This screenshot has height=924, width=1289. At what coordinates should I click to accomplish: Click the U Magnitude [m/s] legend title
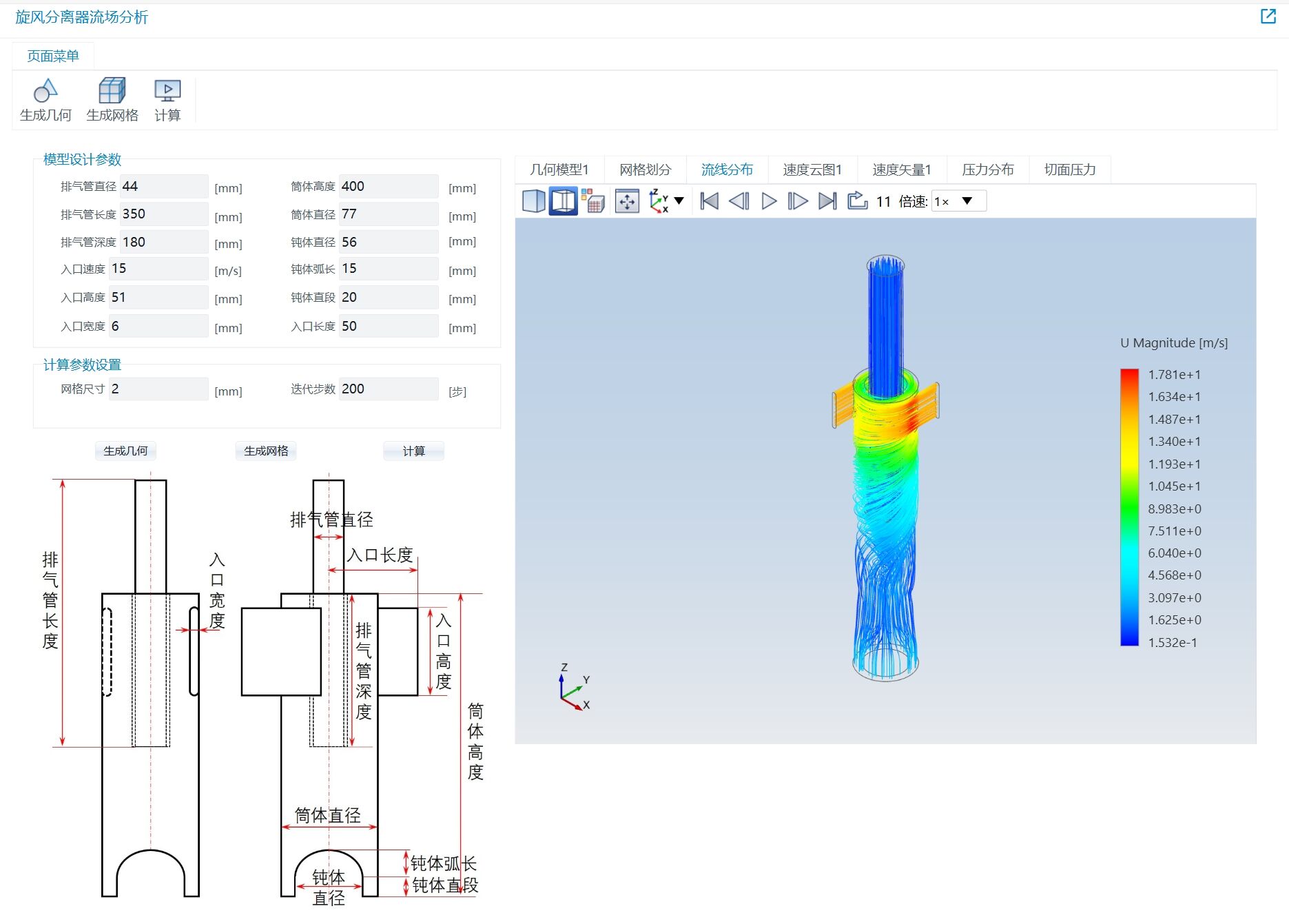tap(1173, 343)
